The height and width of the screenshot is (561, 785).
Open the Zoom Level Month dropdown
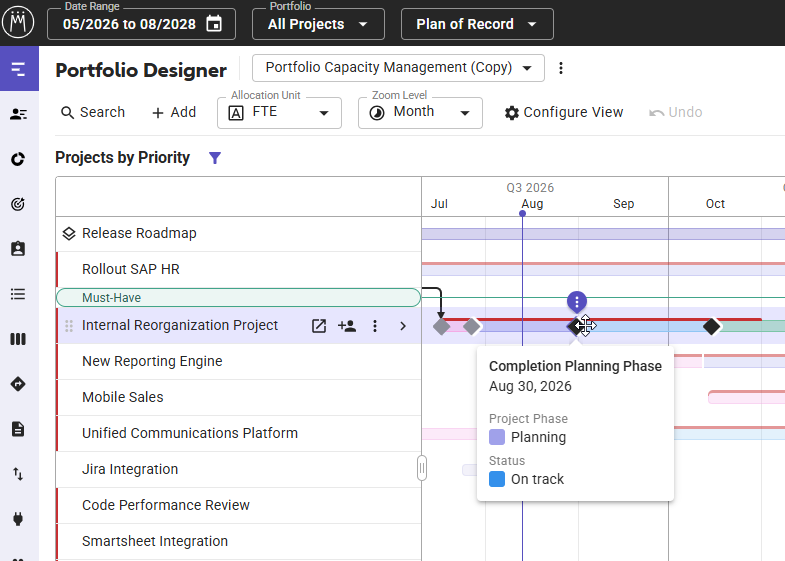[420, 113]
